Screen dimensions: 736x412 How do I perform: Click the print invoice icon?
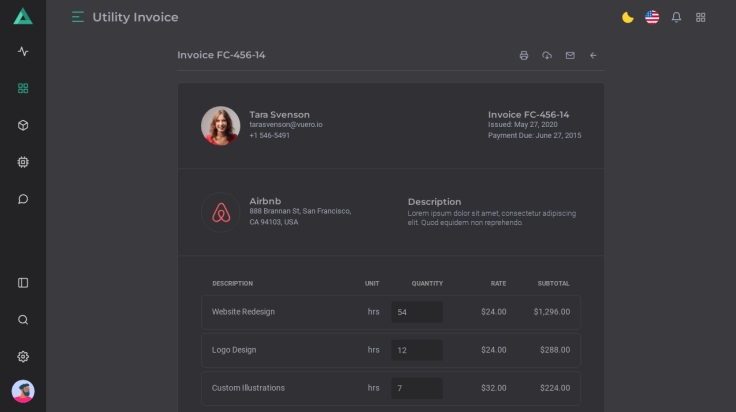(523, 56)
